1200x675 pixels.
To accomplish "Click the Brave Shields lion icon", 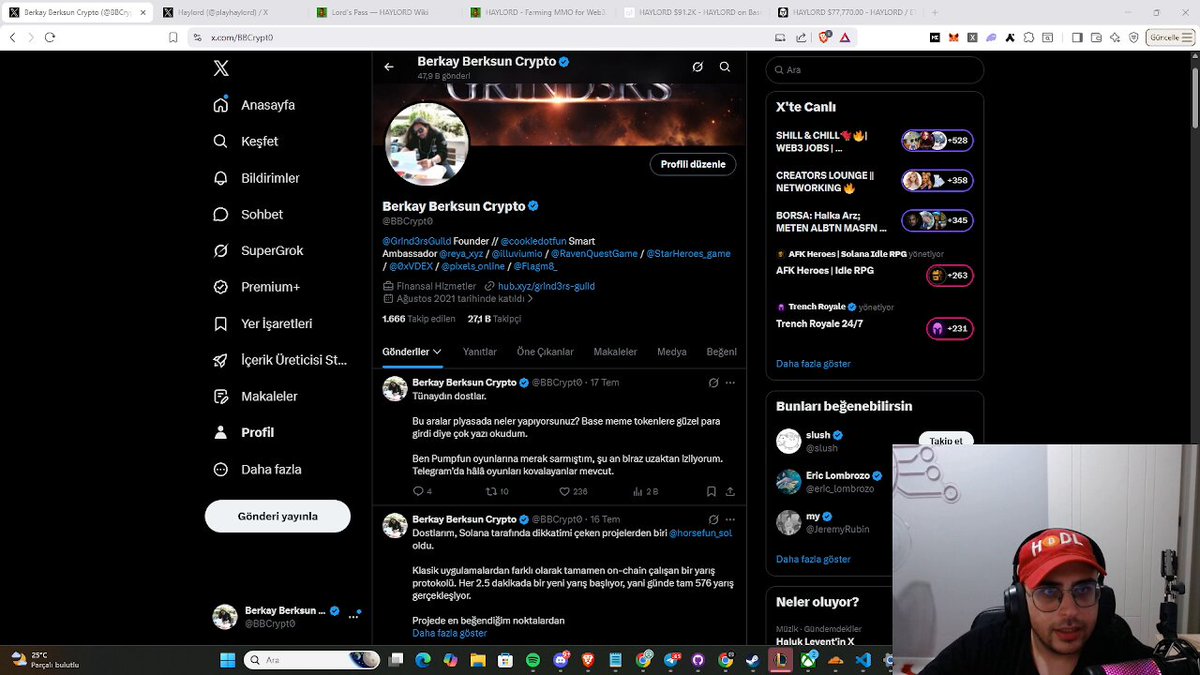I will (824, 37).
